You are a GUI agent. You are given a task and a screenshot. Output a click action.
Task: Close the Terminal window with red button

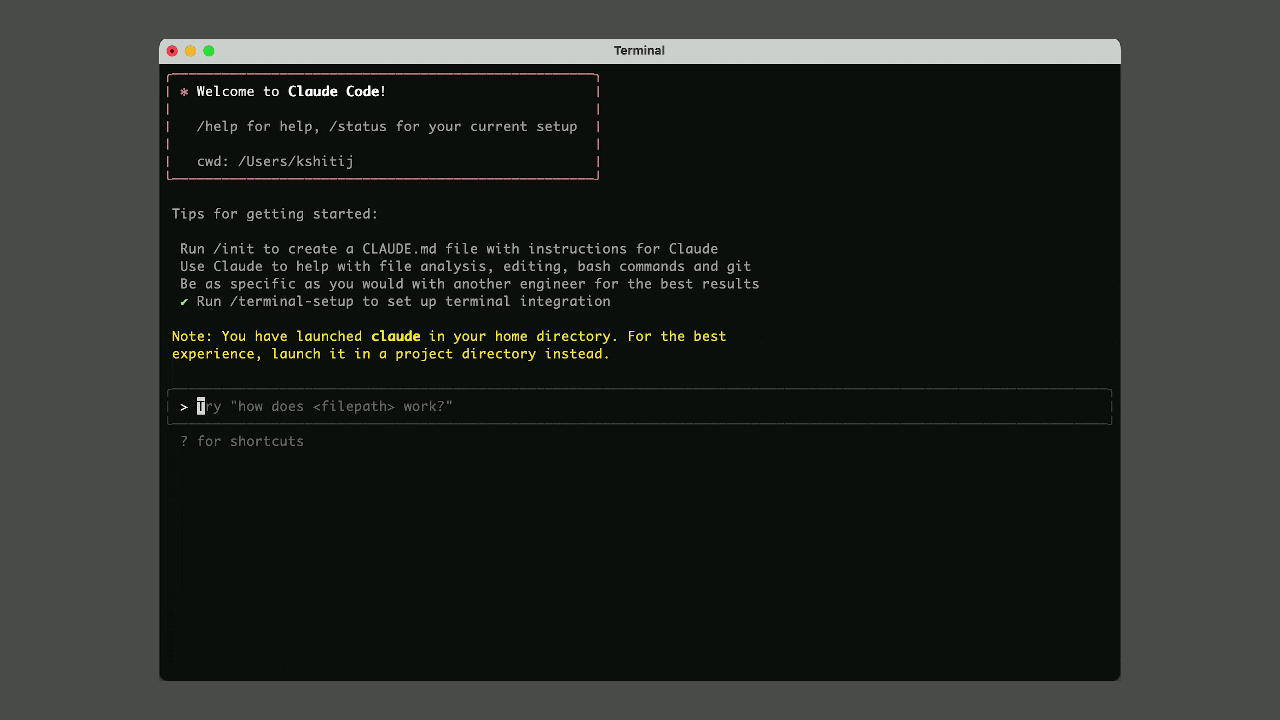pyautogui.click(x=172, y=51)
